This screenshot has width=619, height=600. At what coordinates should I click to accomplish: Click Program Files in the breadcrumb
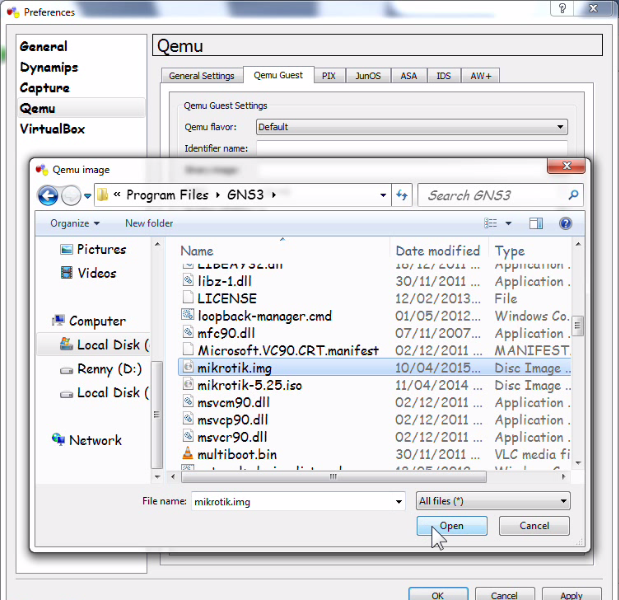coord(167,195)
